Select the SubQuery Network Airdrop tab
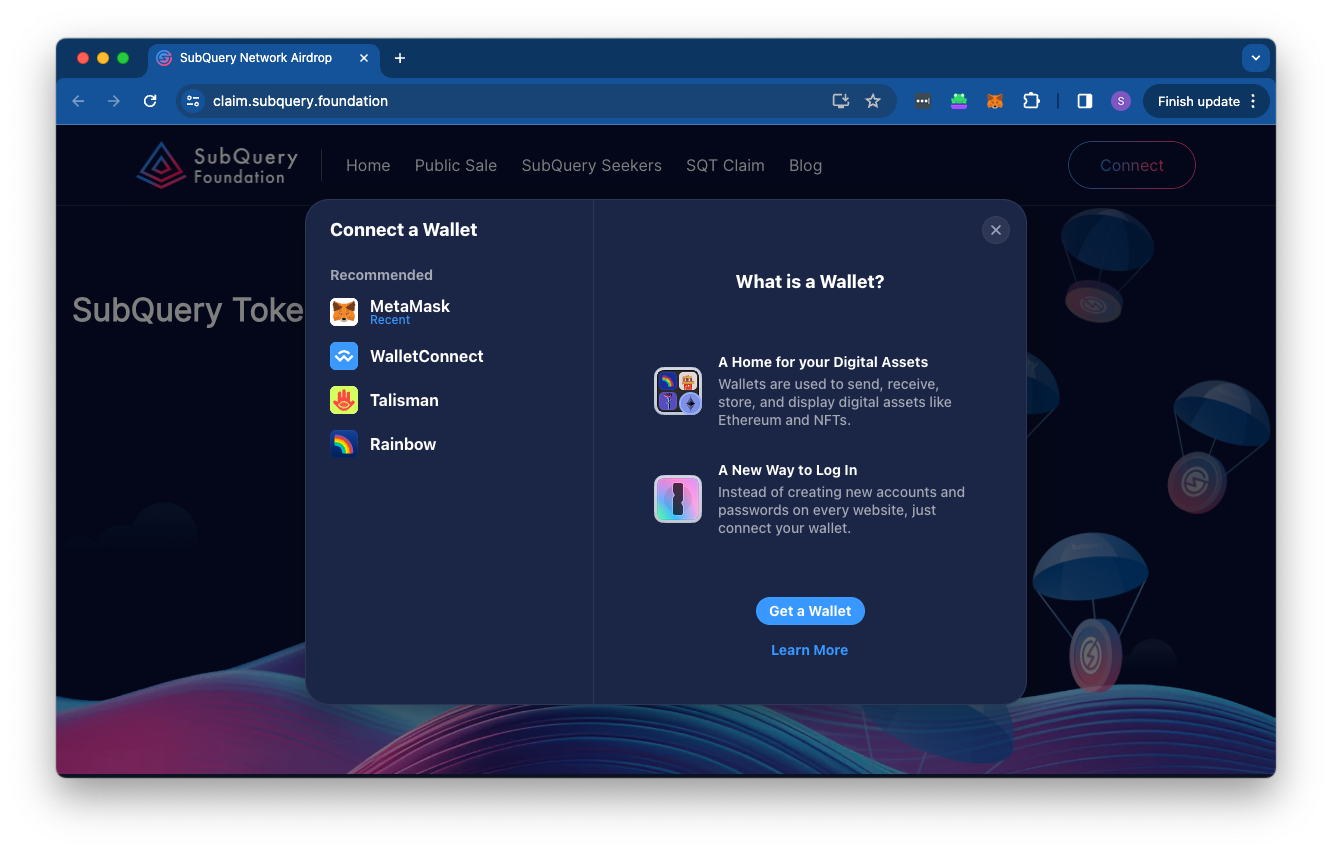Image resolution: width=1332 pixels, height=852 pixels. [x=264, y=58]
